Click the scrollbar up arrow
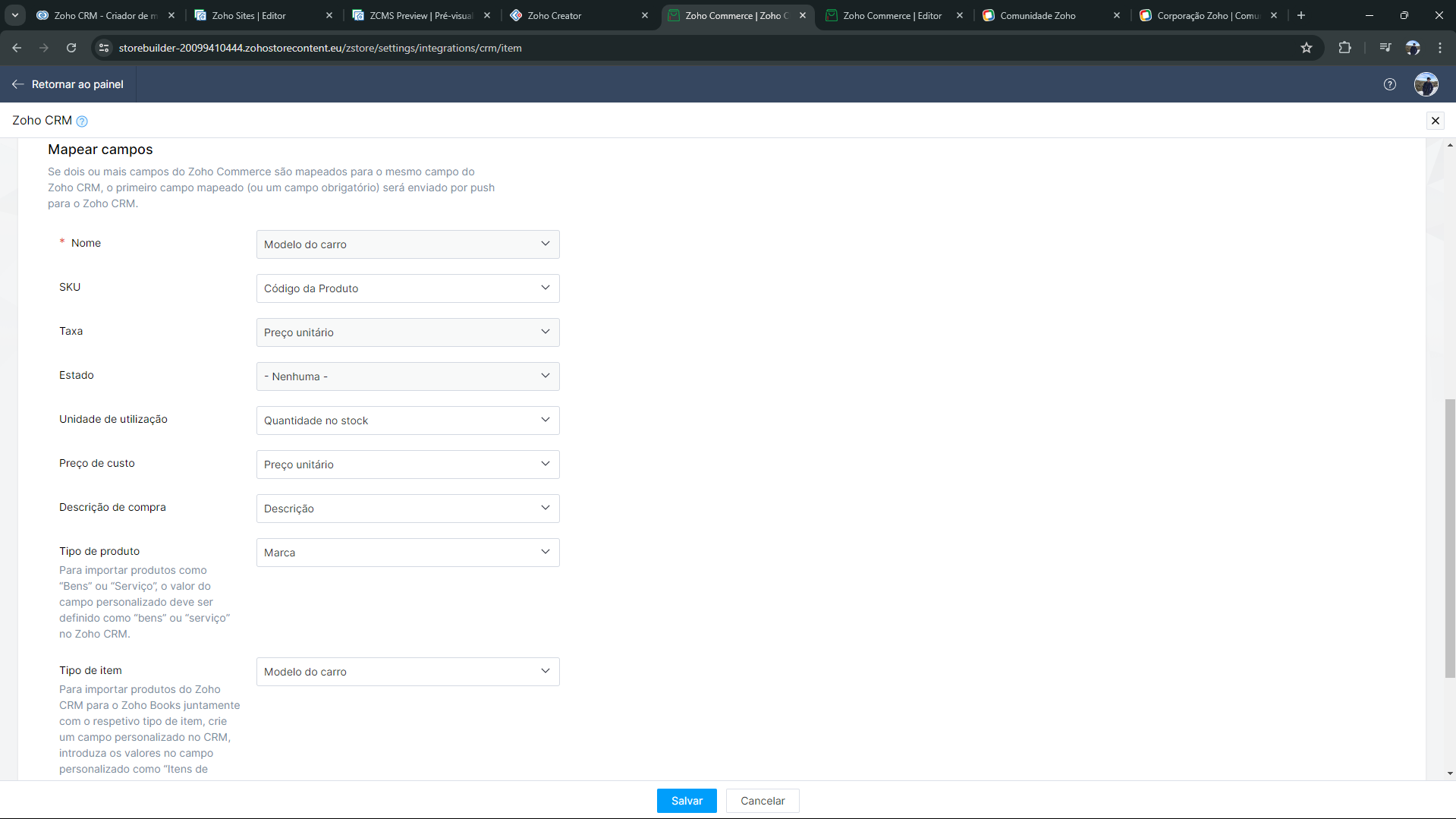1456x819 pixels. [x=1450, y=144]
